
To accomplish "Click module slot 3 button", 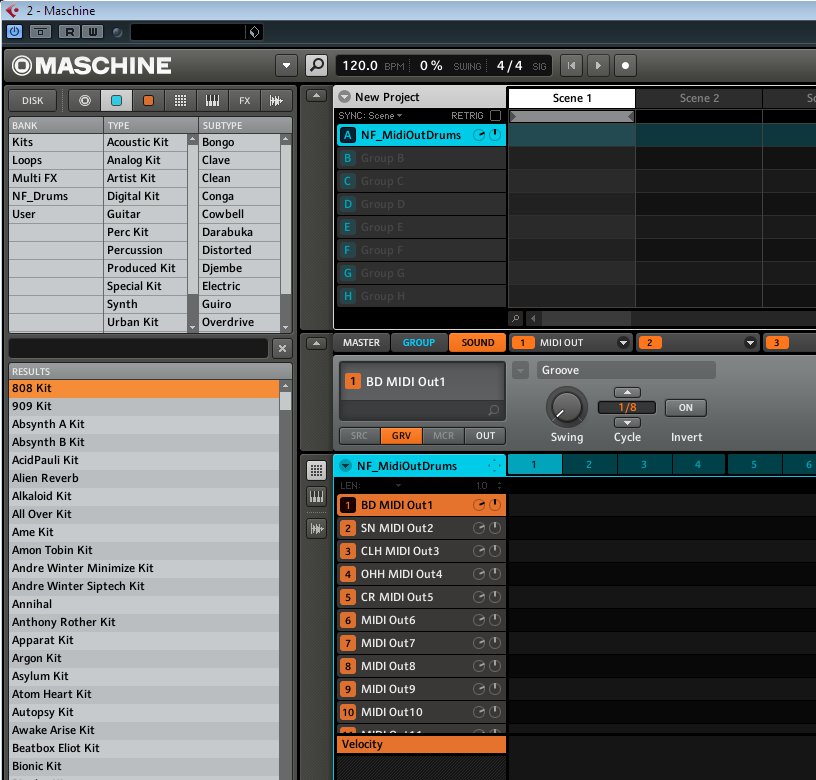I will pyautogui.click(x=776, y=342).
